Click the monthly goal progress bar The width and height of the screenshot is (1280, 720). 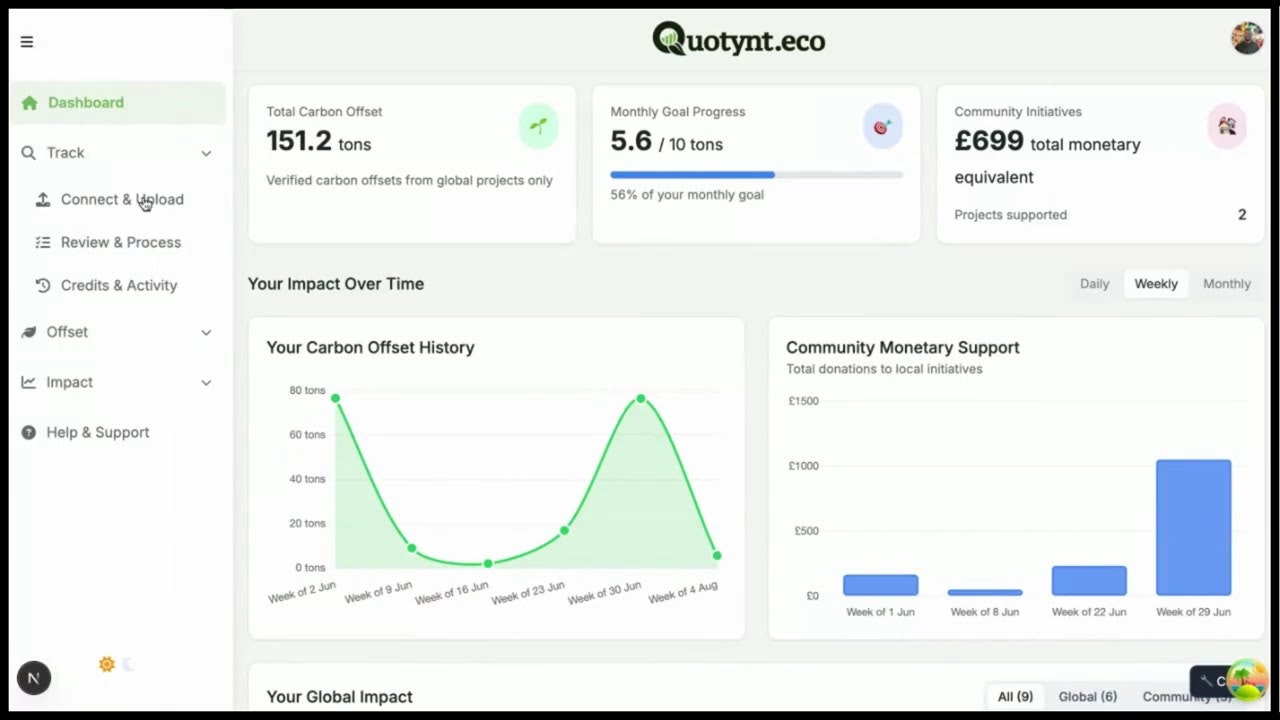pyautogui.click(x=756, y=175)
